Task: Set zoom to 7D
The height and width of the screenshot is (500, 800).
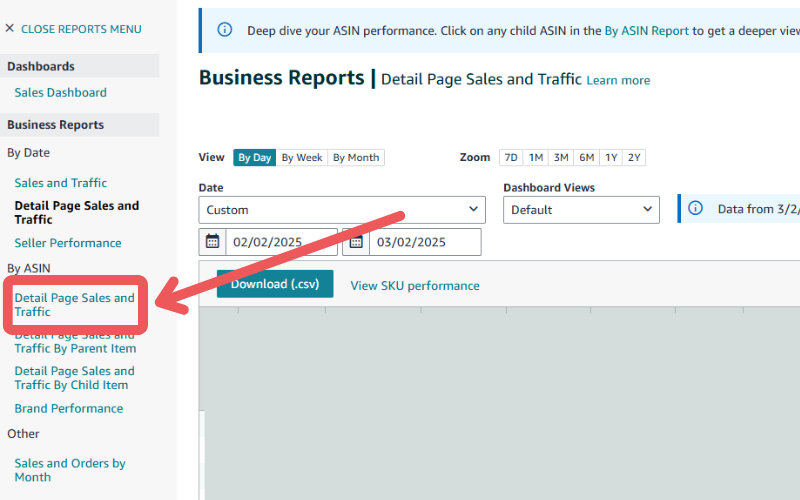Action: pyautogui.click(x=511, y=157)
